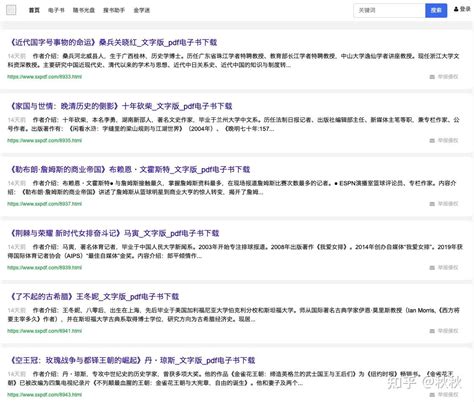The image size is (474, 402).
Task: Click the 登录 login link
Action: tap(465, 9)
